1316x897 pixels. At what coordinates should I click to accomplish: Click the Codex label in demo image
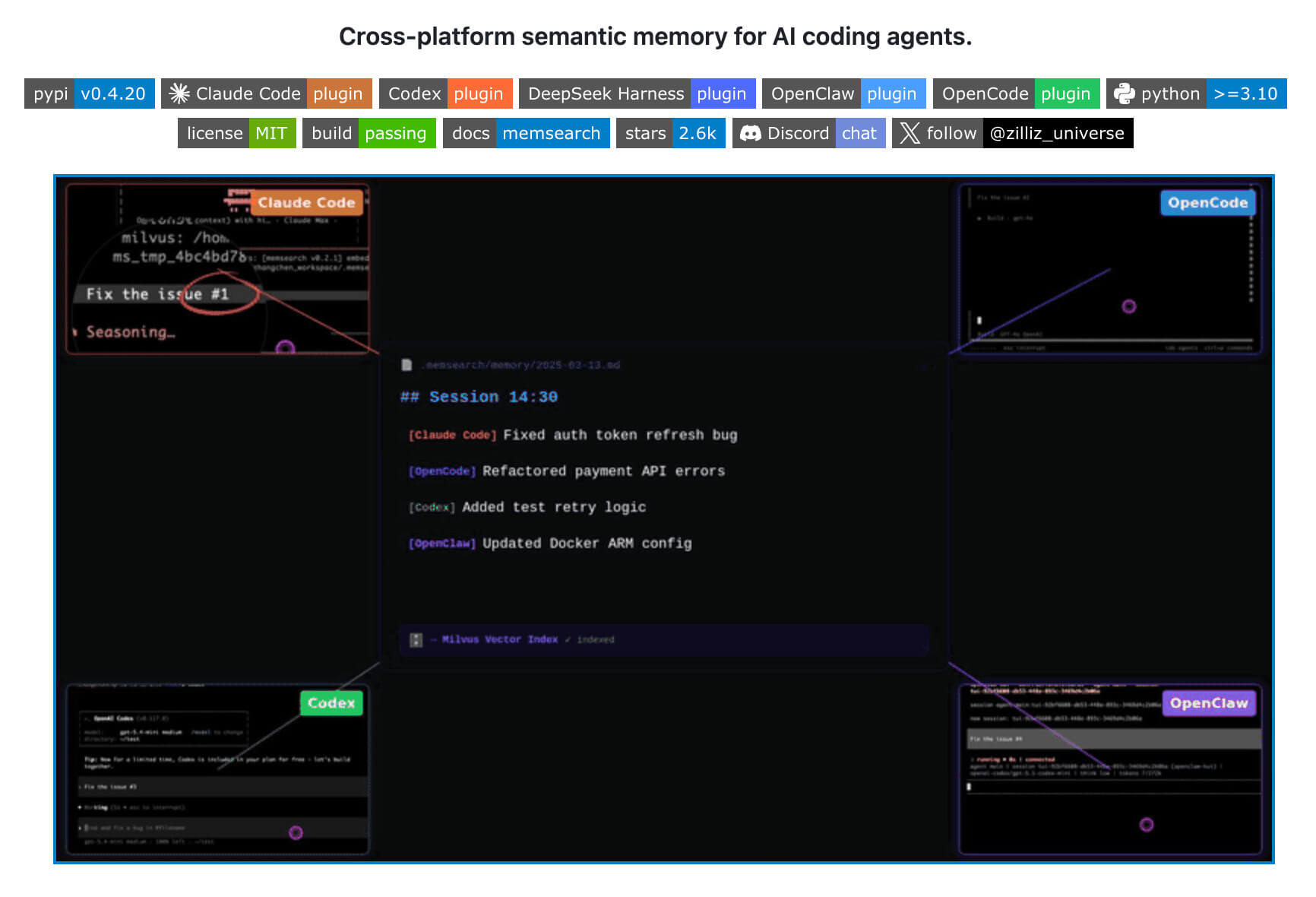[x=331, y=703]
